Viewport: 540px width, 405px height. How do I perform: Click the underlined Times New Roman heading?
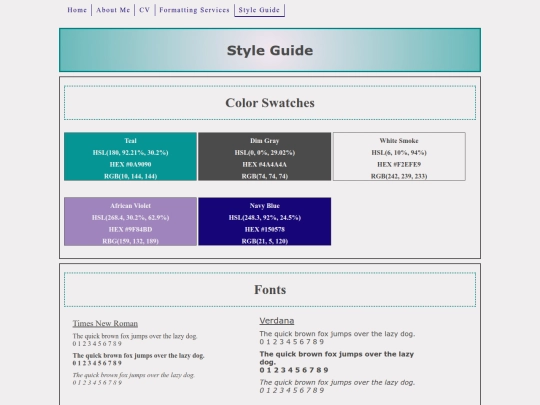coord(105,323)
